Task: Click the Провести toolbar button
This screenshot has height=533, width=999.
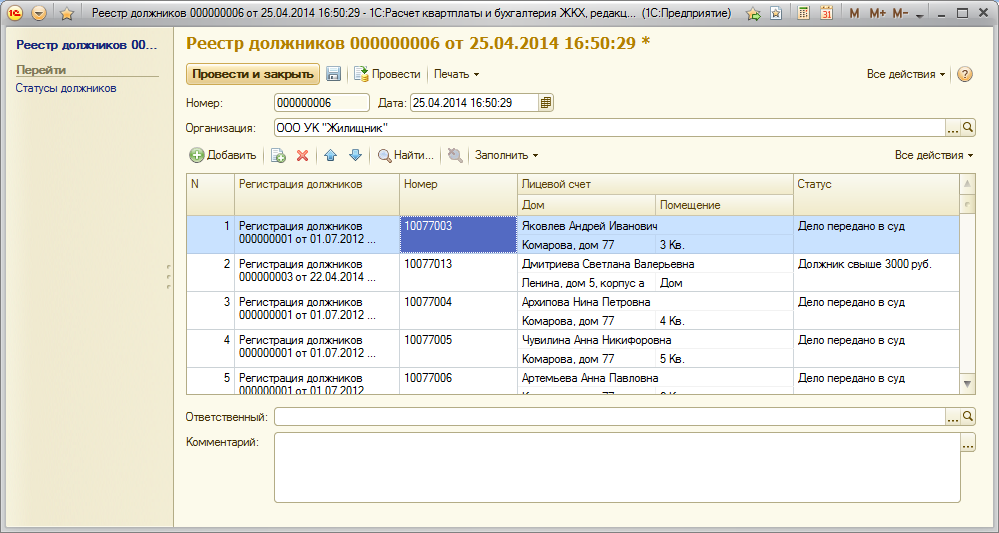Action: 387,75
